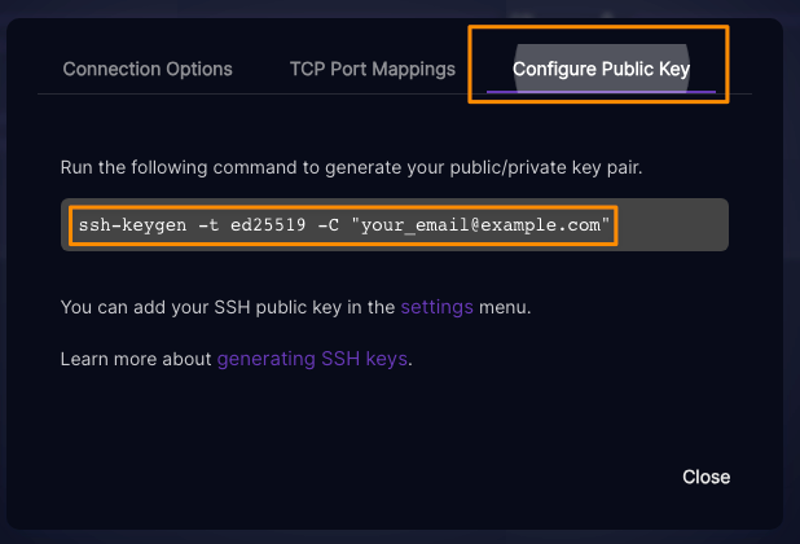This screenshot has width=800, height=544.
Task: Follow the settings link
Action: (437, 307)
